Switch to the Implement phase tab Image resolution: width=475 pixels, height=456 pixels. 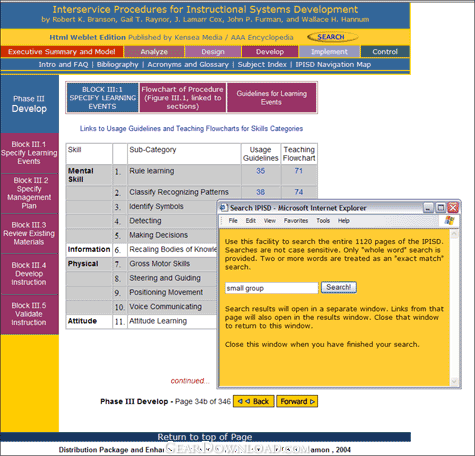(329, 52)
